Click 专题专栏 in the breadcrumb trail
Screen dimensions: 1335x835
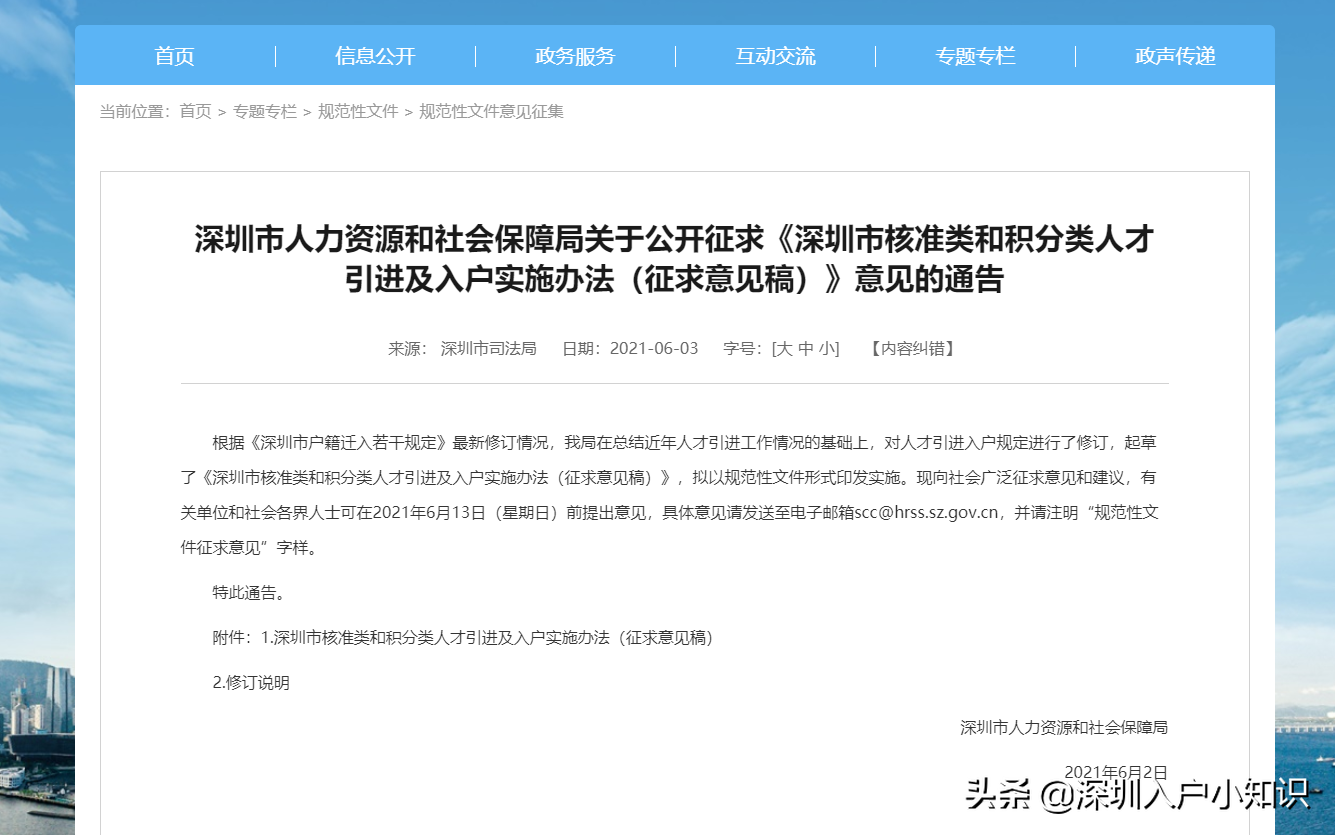pyautogui.click(x=265, y=112)
